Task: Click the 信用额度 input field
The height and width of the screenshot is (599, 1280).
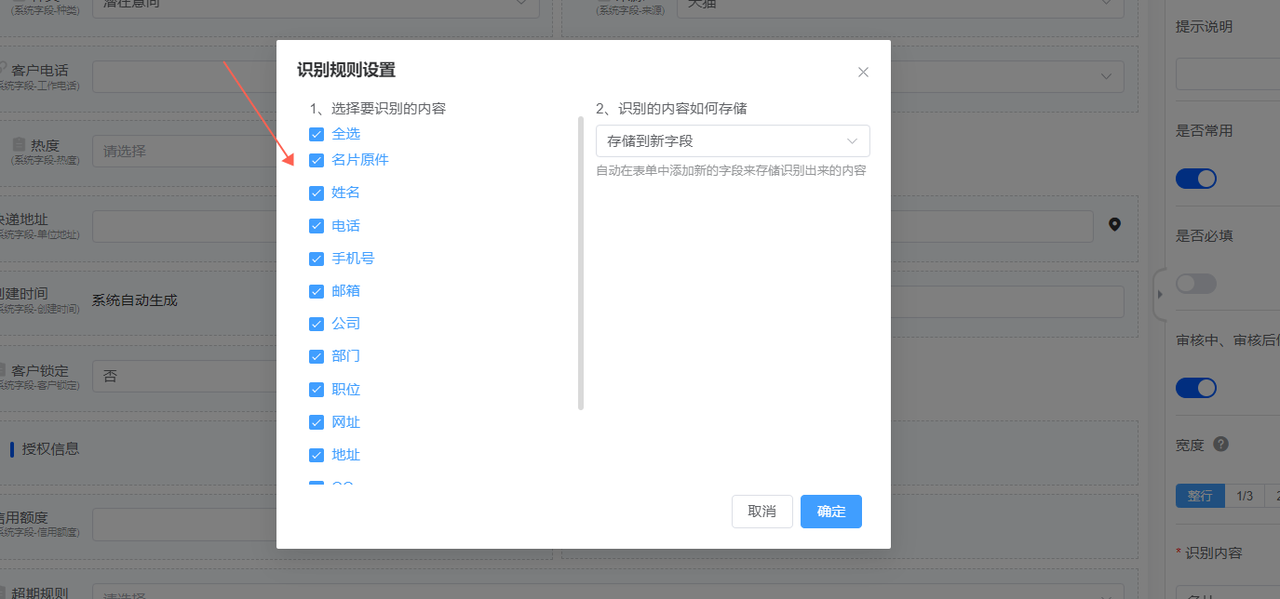Action: [x=185, y=524]
